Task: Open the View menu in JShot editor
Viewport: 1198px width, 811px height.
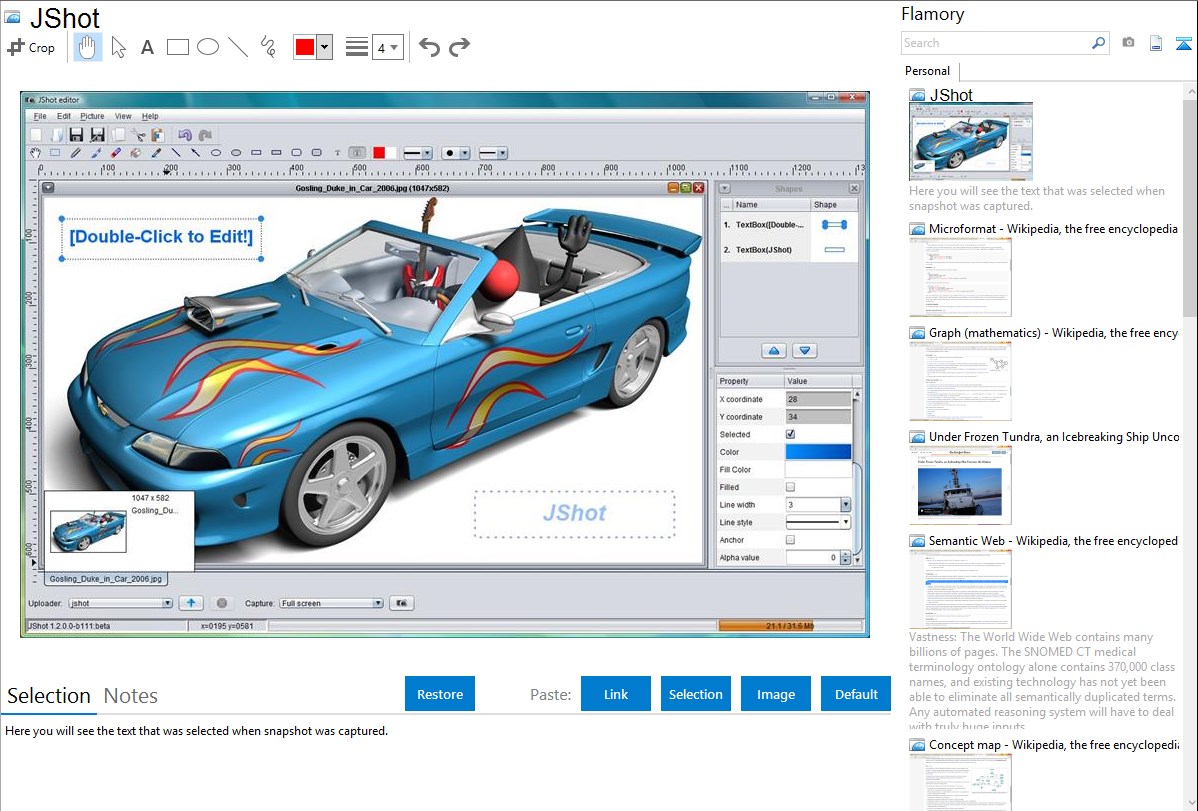Action: (x=123, y=116)
